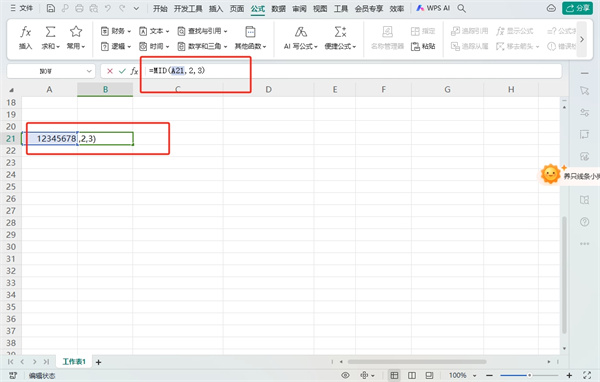
Task: Click the fx icon in formula bar
Action: click(x=134, y=71)
